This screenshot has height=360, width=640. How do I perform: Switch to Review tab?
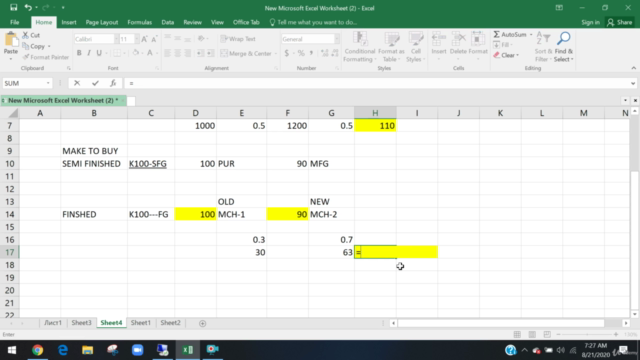click(192, 22)
